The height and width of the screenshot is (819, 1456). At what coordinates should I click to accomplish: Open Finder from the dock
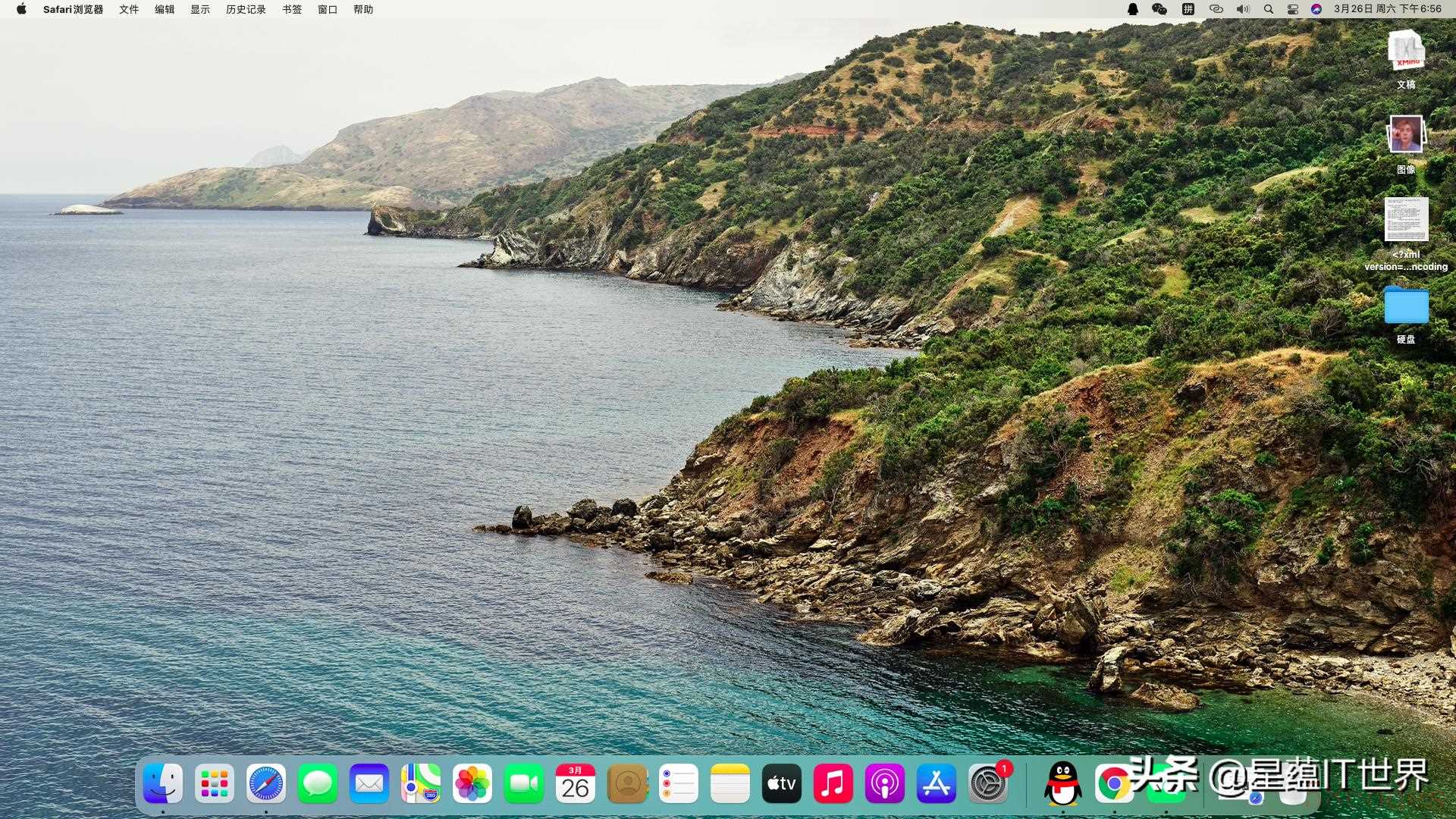(163, 783)
